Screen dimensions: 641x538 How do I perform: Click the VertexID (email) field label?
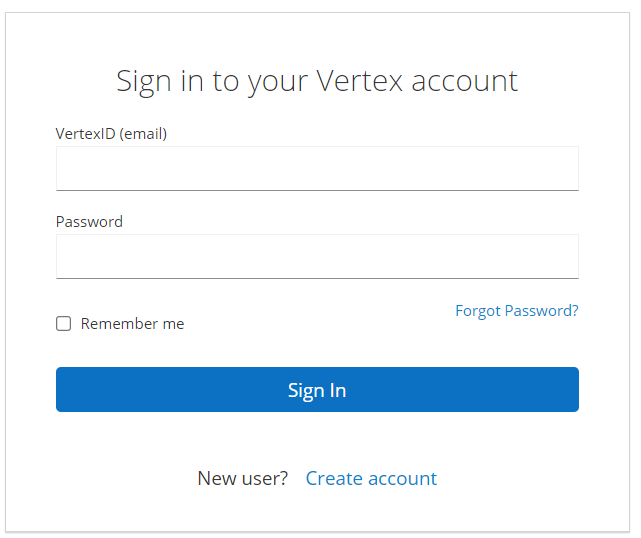point(111,133)
